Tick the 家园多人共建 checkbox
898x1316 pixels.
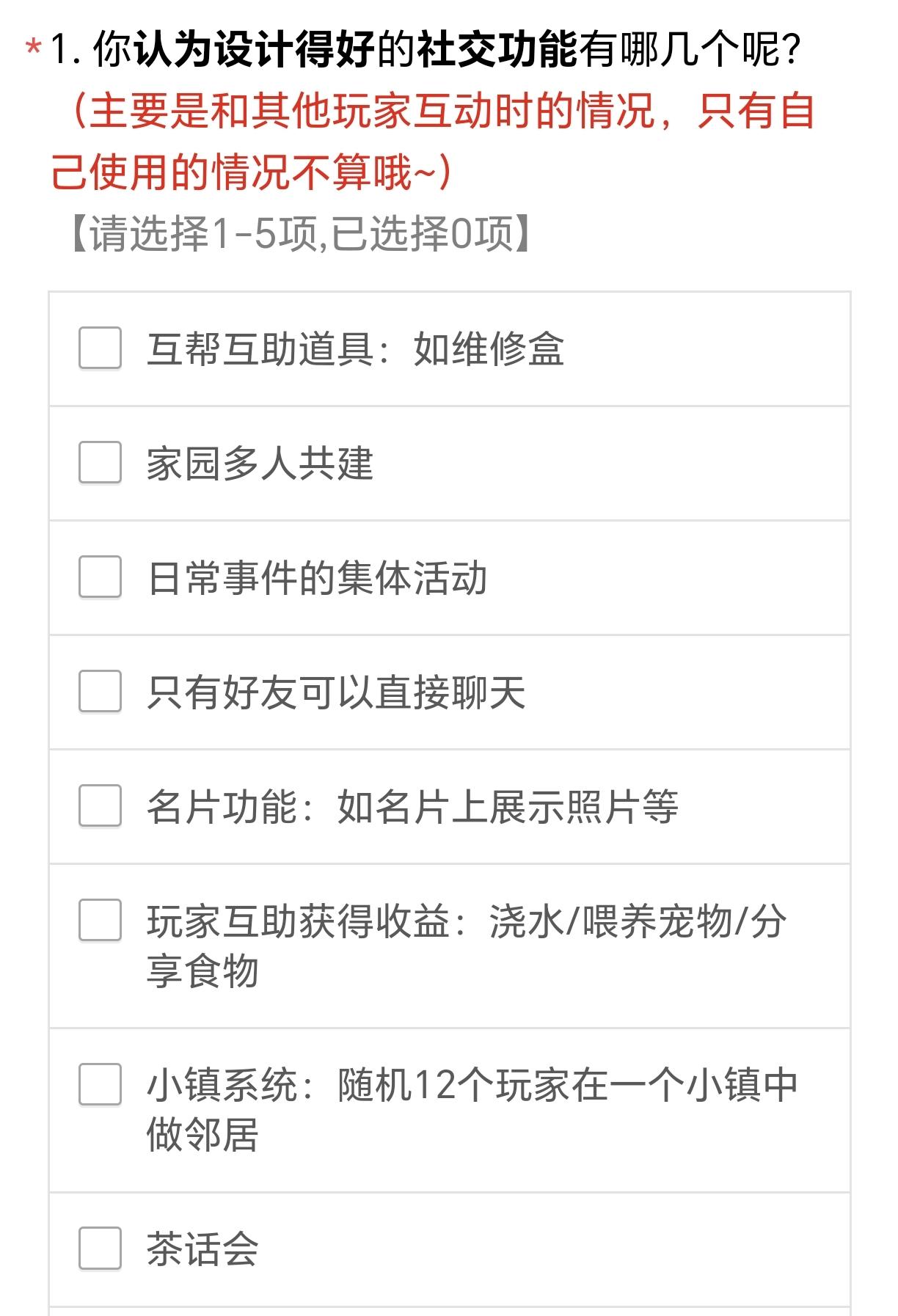pyautogui.click(x=100, y=462)
